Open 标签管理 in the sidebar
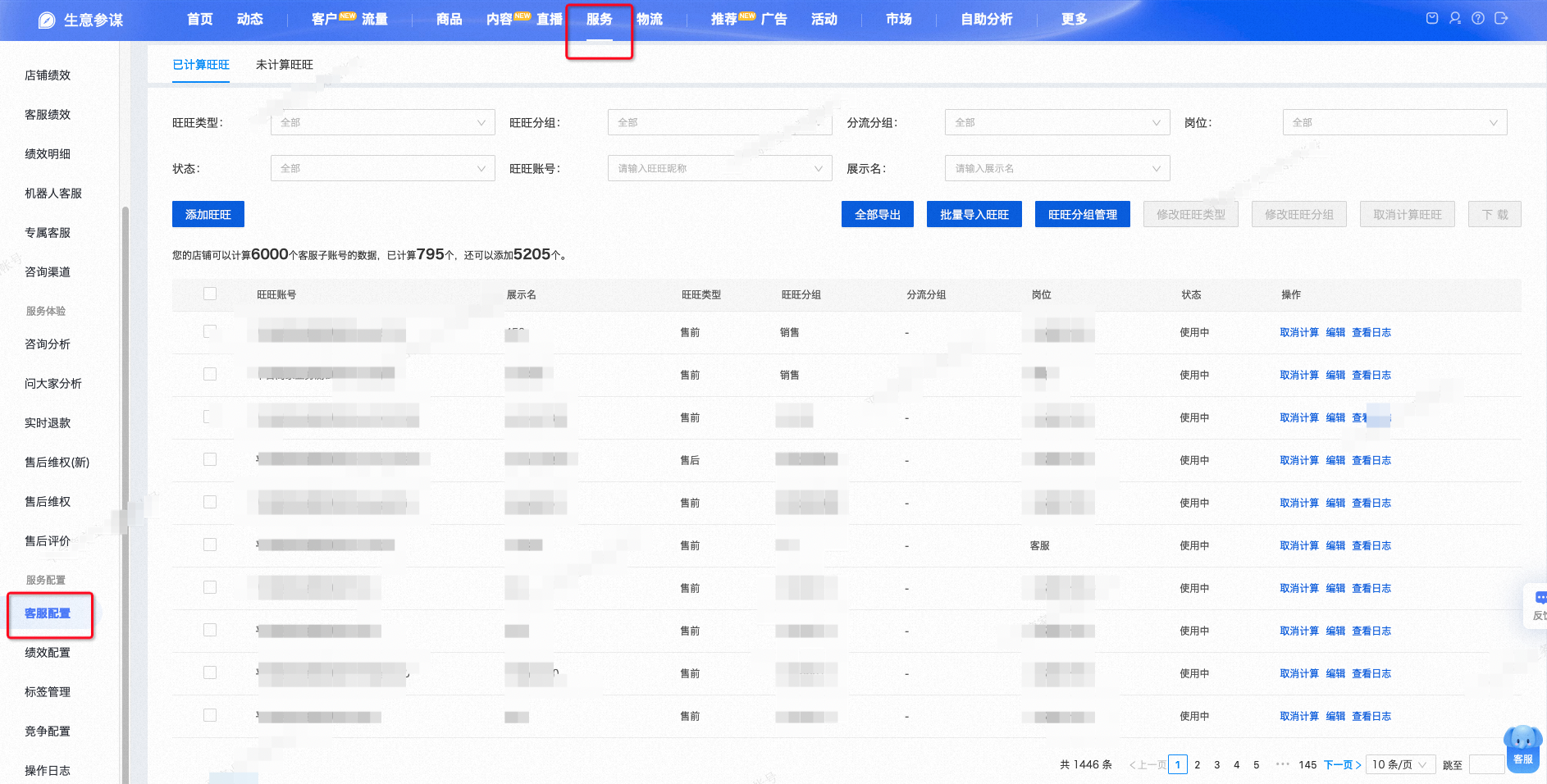The width and height of the screenshot is (1547, 784). click(48, 691)
